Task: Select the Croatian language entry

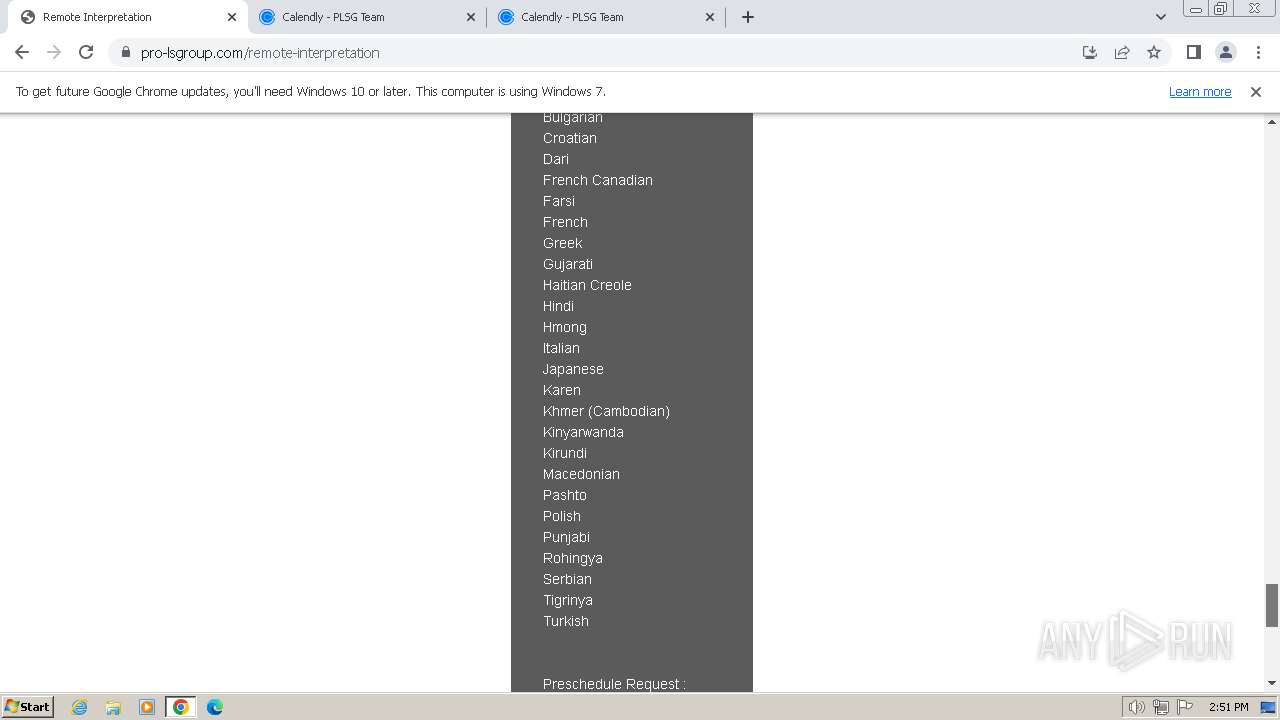Action: (x=570, y=138)
